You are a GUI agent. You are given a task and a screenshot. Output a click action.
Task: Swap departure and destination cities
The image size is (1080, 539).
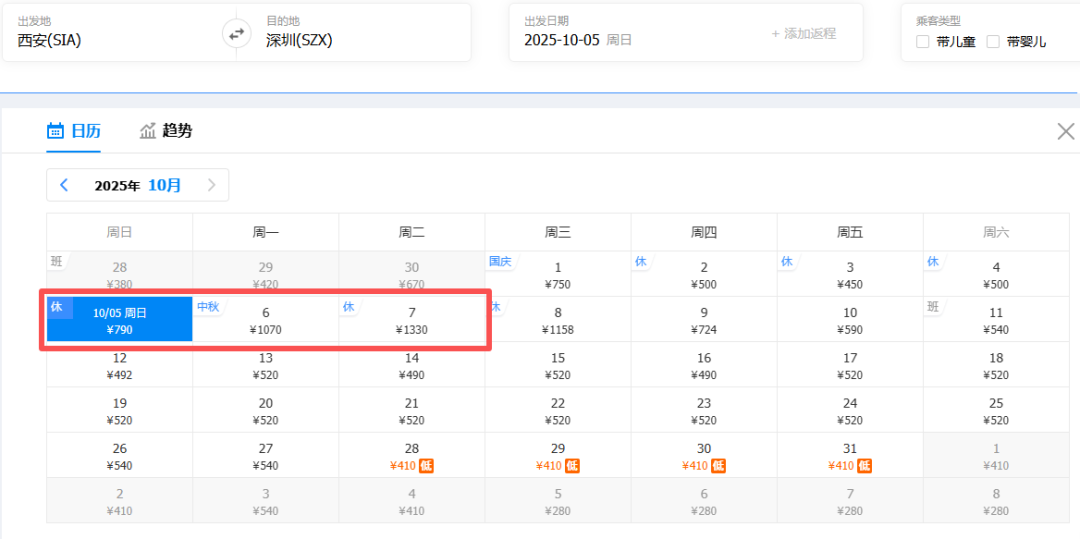[236, 33]
